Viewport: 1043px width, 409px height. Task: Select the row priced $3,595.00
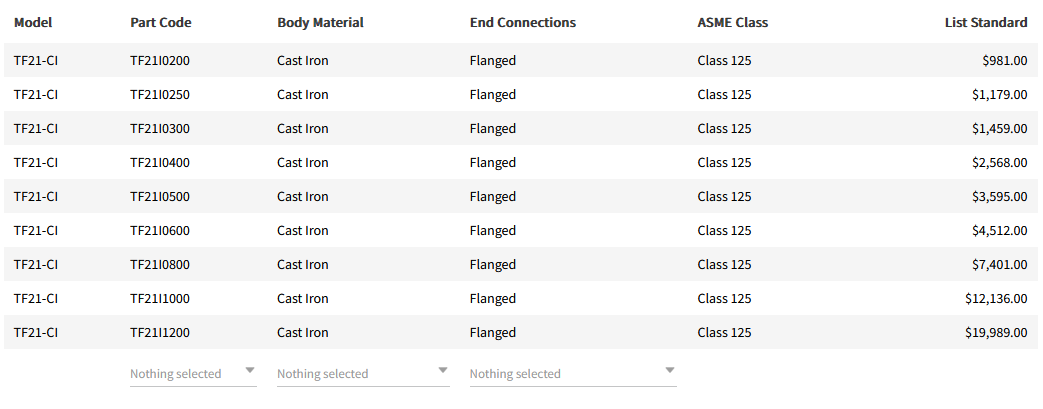(x=999, y=196)
